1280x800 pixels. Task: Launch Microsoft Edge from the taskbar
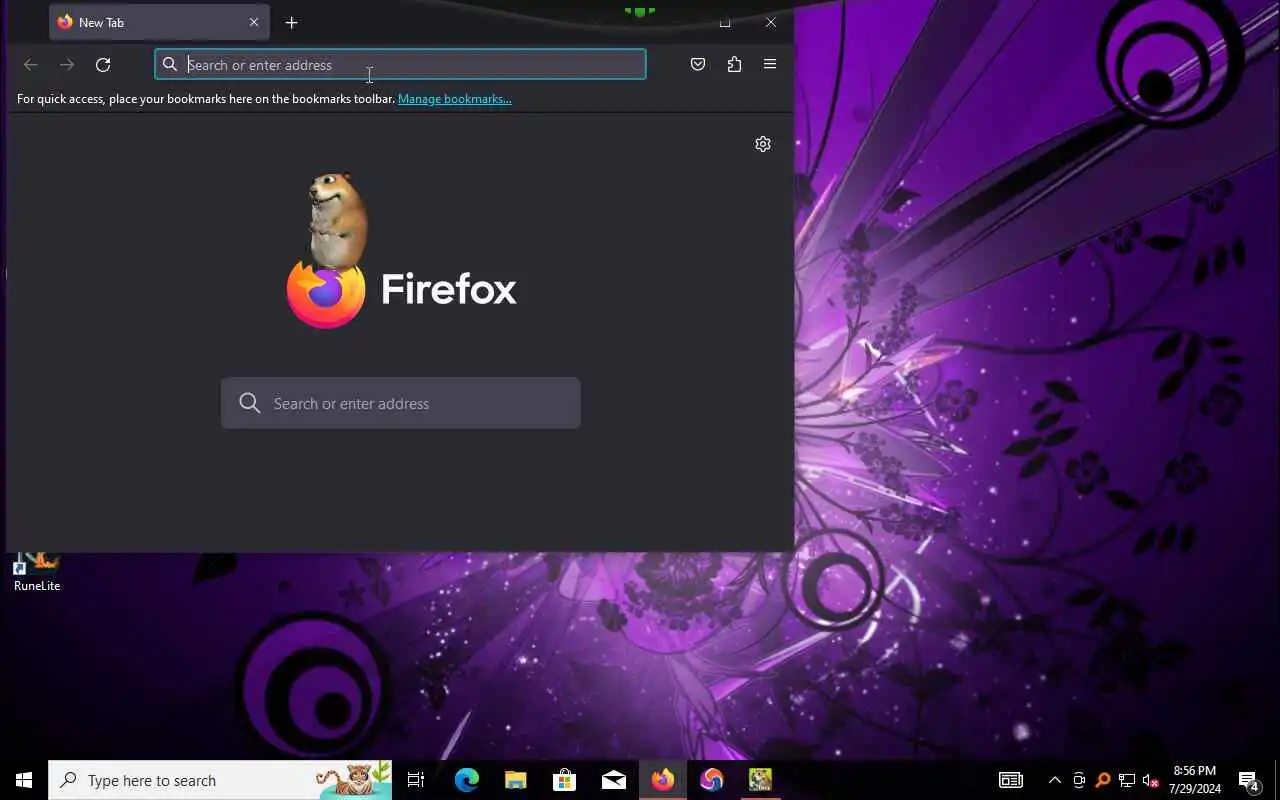point(467,780)
